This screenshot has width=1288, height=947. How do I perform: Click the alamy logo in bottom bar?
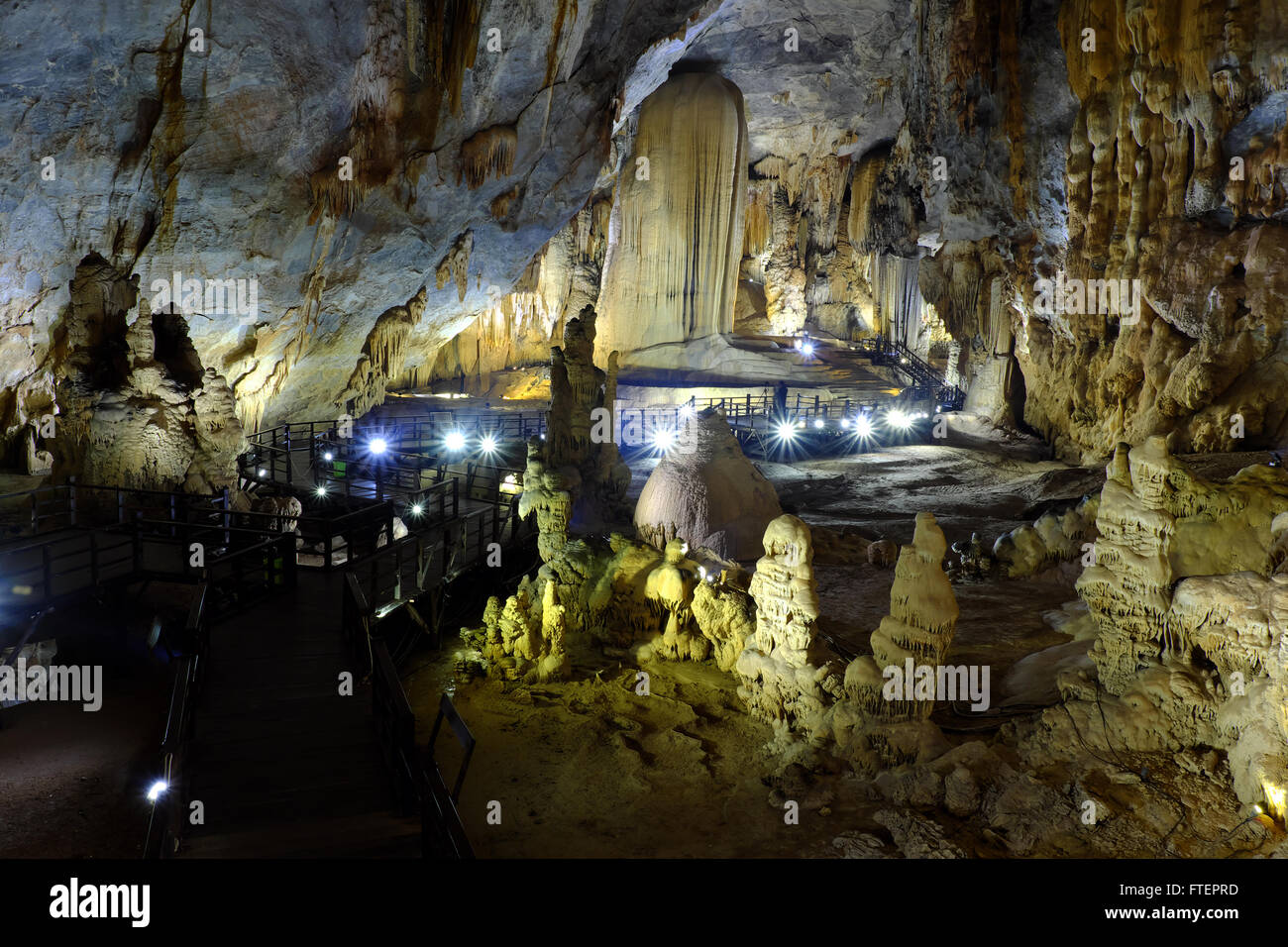[x=100, y=901]
